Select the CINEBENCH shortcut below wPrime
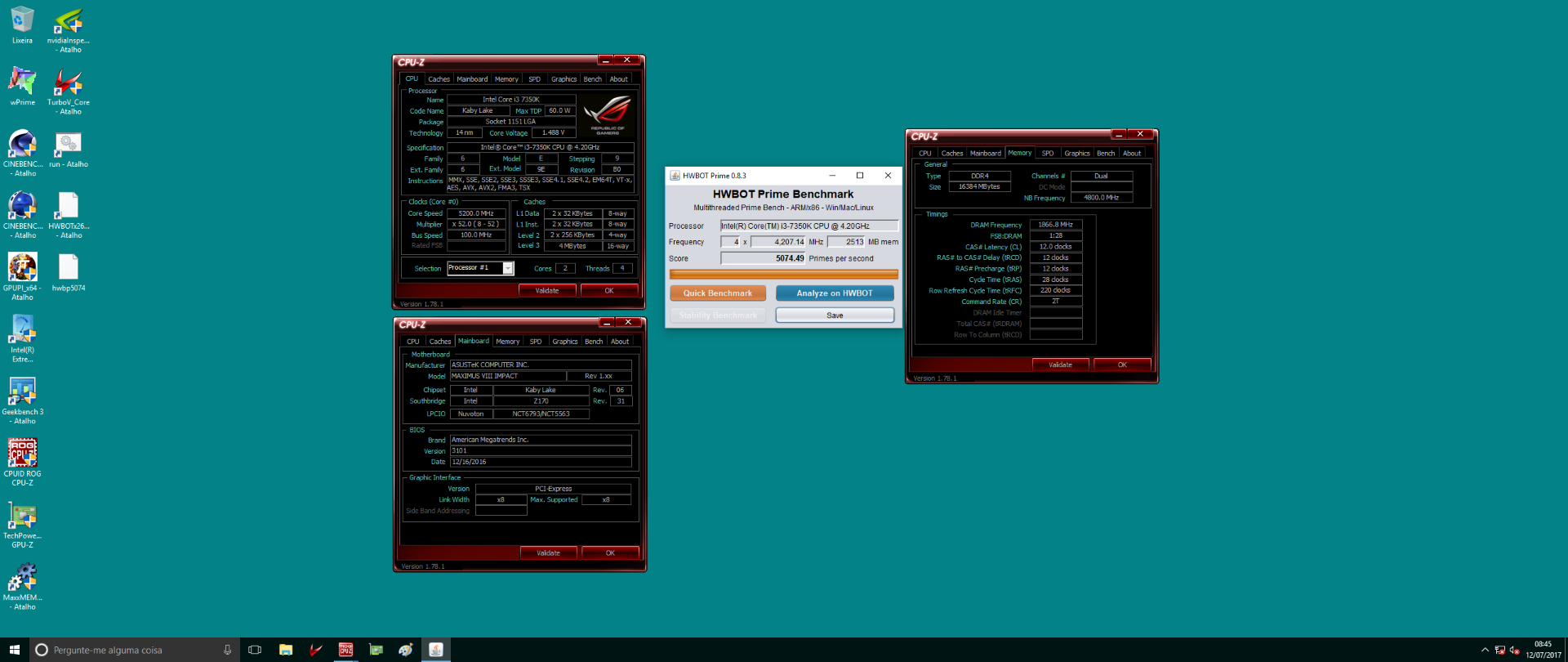 pos(22,154)
